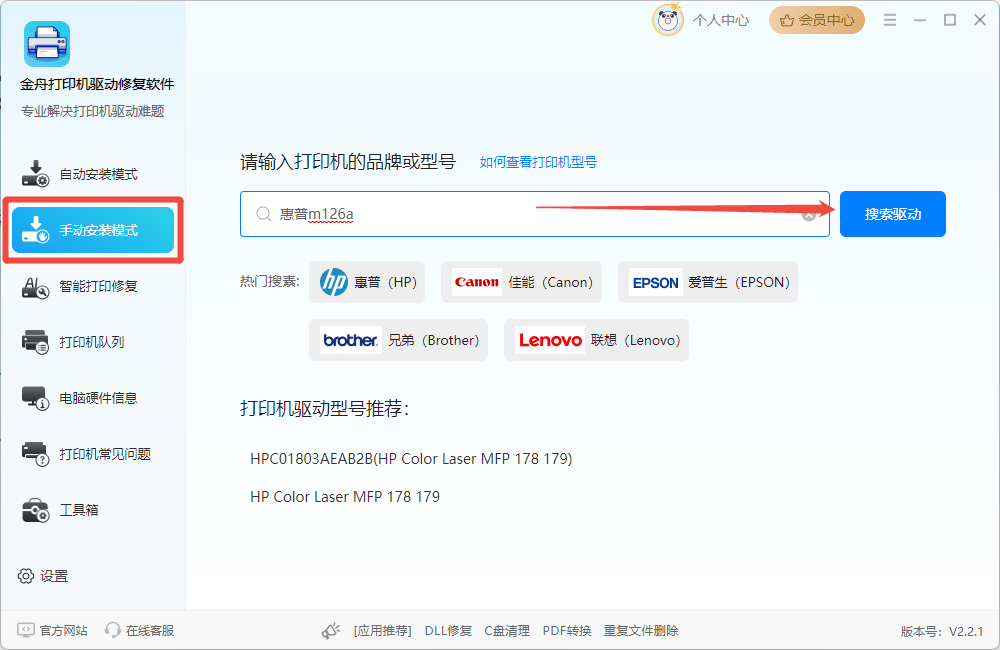Screen dimensions: 1000x650
Task: Click the 工具箱 toolbox icon
Action: 35,510
